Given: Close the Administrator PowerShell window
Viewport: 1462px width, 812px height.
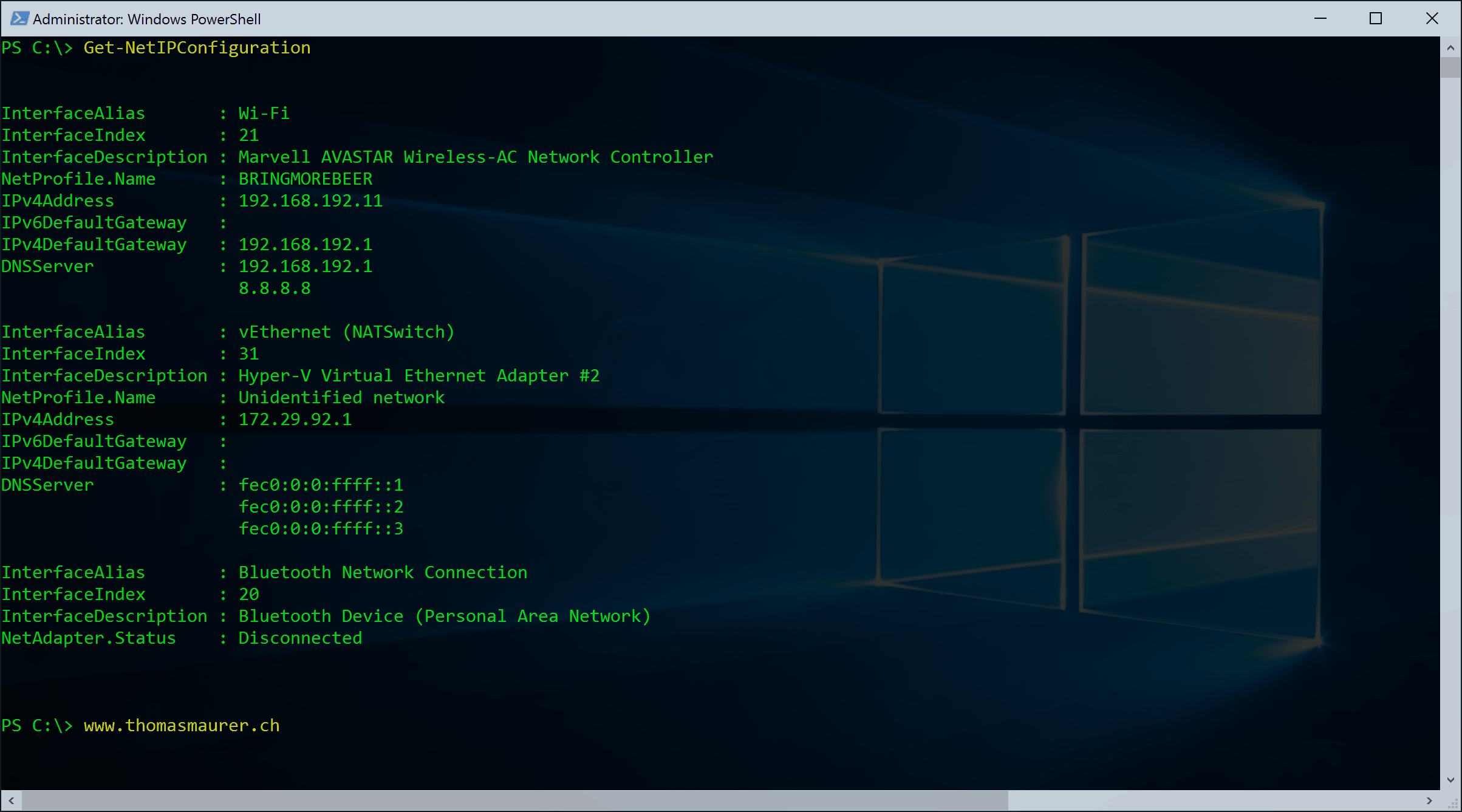Looking at the screenshot, I should pyautogui.click(x=1432, y=18).
